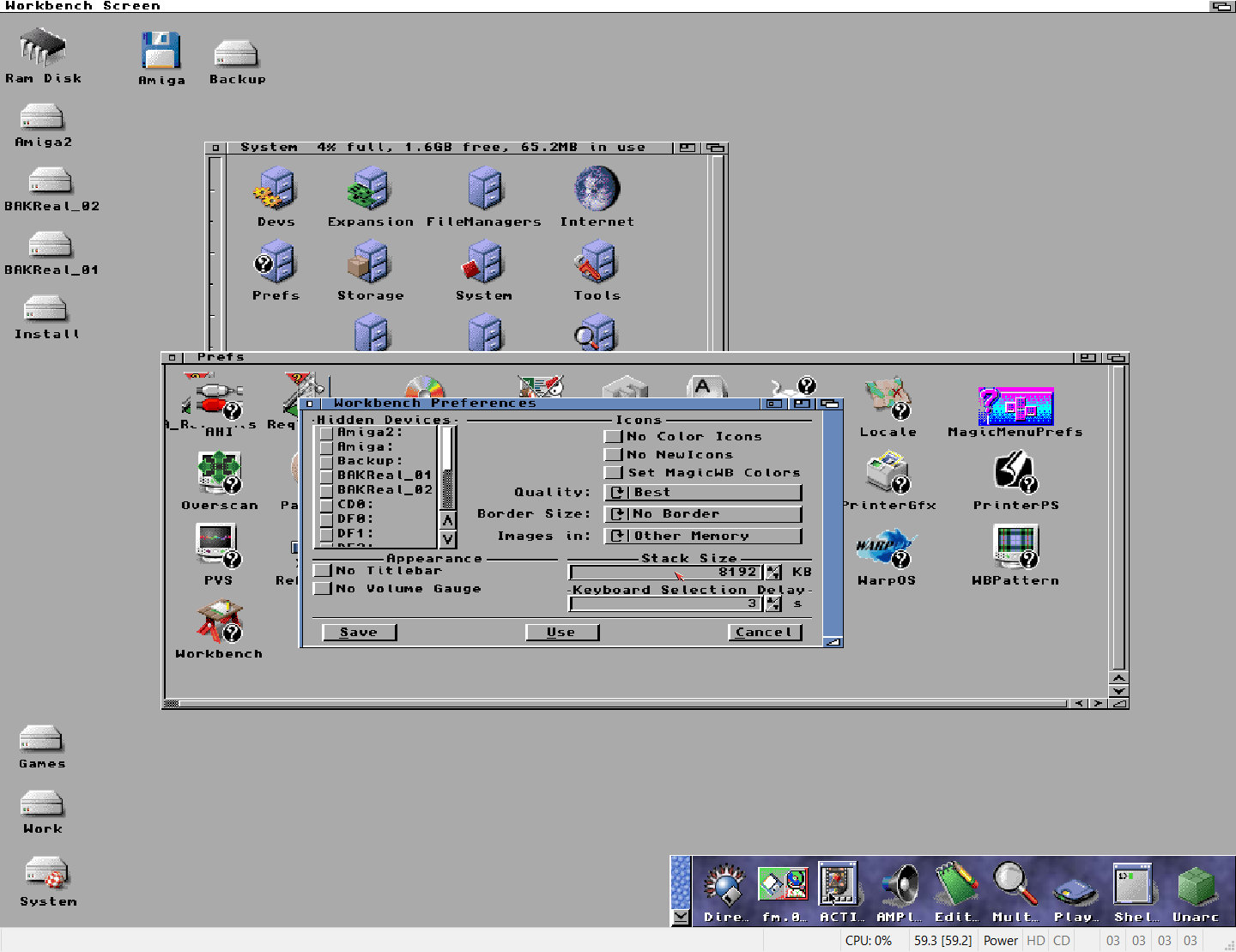Viewport: 1236px width, 952px height.
Task: Enable the No Titlebar checkbox
Action: (322, 570)
